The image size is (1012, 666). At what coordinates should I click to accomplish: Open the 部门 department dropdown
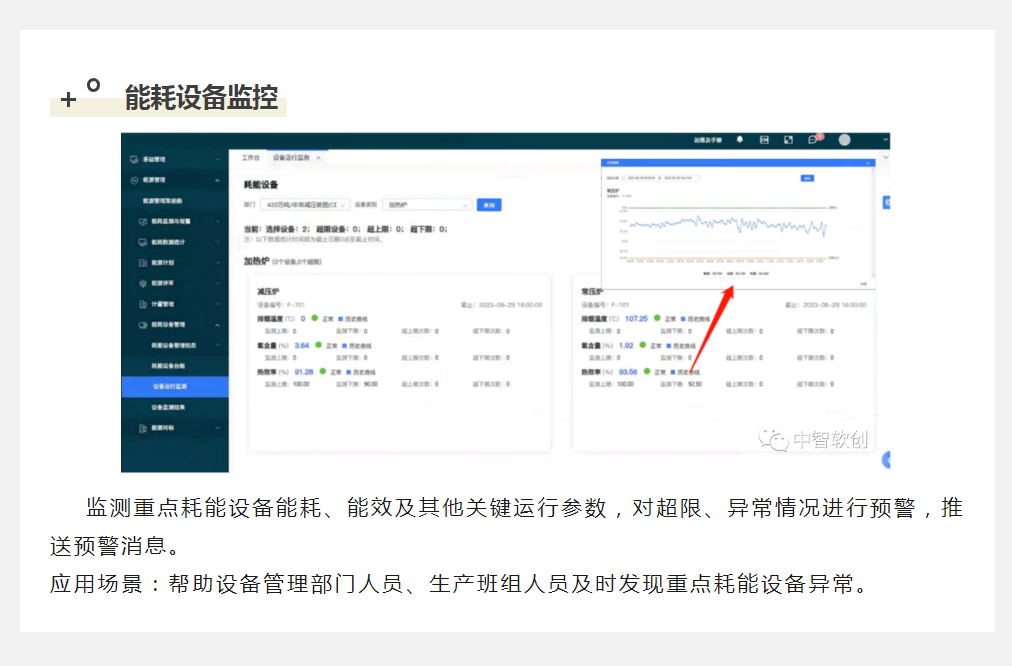[304, 205]
